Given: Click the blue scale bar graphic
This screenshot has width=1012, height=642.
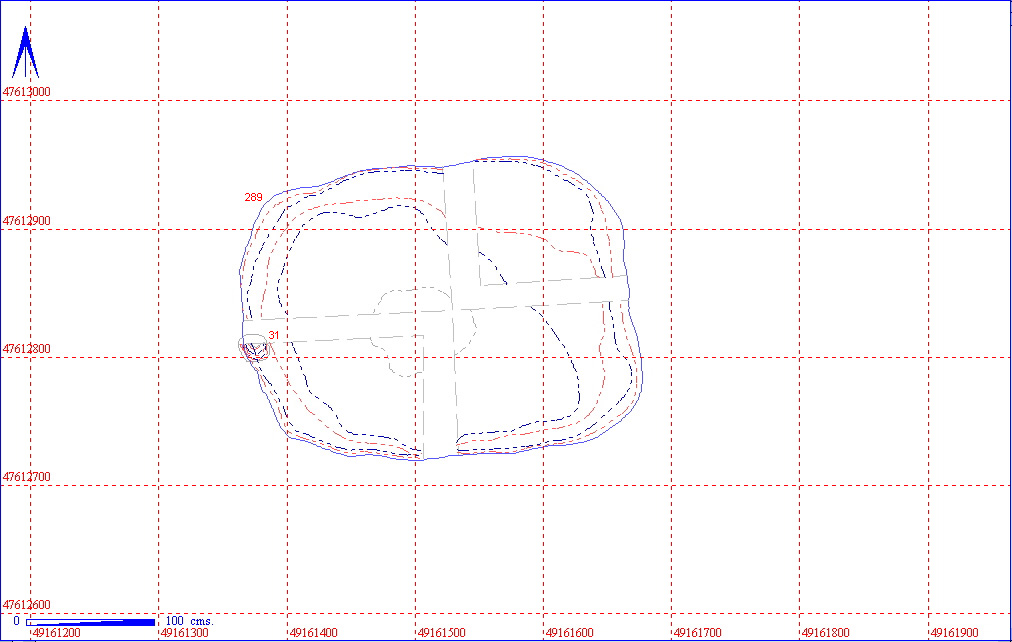Looking at the screenshot, I should [x=90, y=622].
